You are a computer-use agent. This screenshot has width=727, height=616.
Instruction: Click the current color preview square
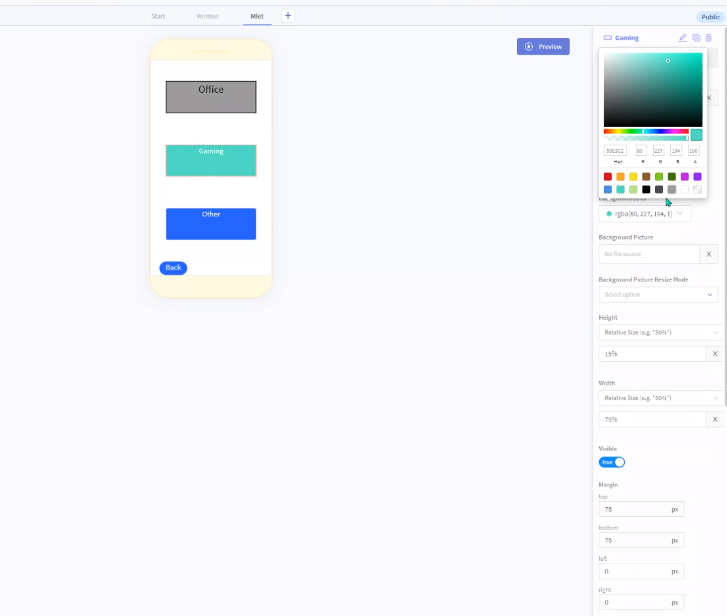click(696, 135)
